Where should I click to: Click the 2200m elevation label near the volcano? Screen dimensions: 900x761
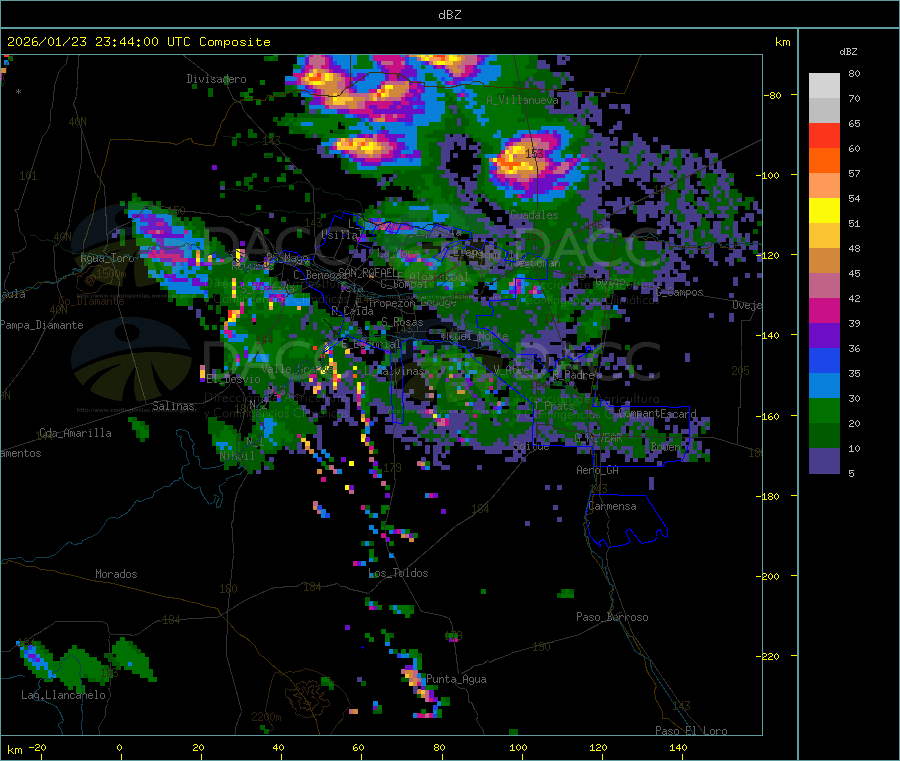266,717
